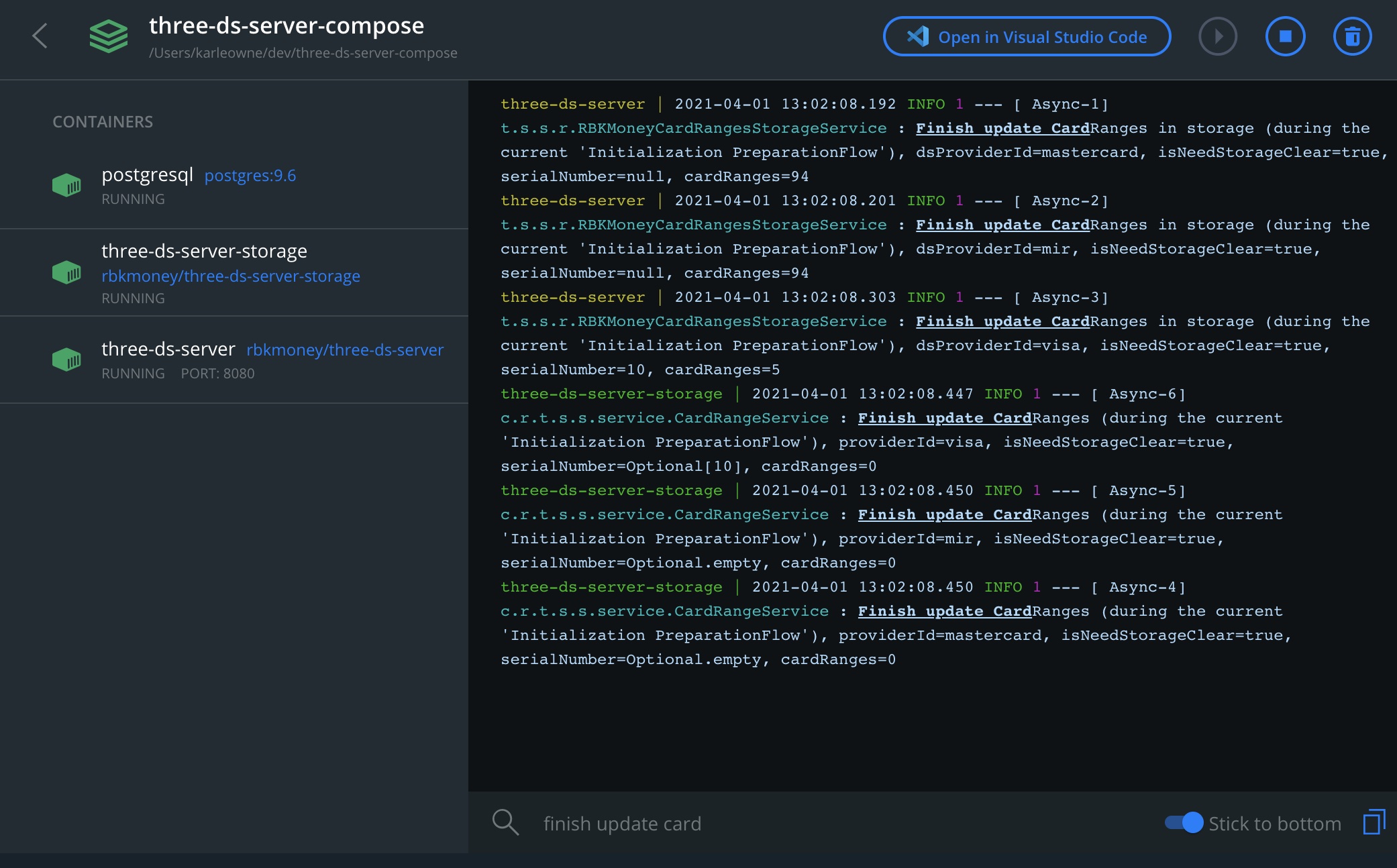Click the Async-2 log line timestamp 13:02:08.201
The width and height of the screenshot is (1397, 868).
point(839,201)
